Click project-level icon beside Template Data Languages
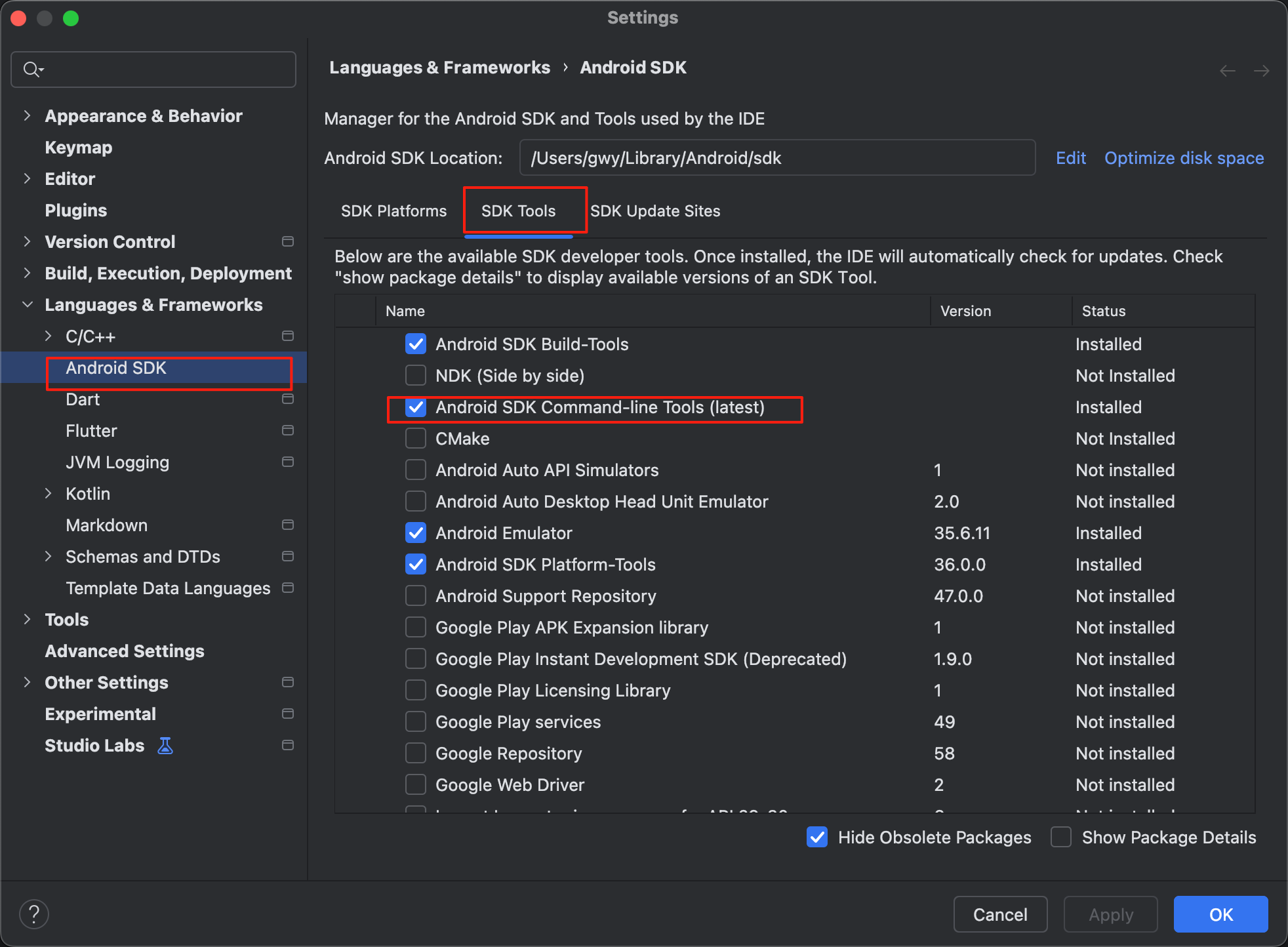 pyautogui.click(x=287, y=588)
